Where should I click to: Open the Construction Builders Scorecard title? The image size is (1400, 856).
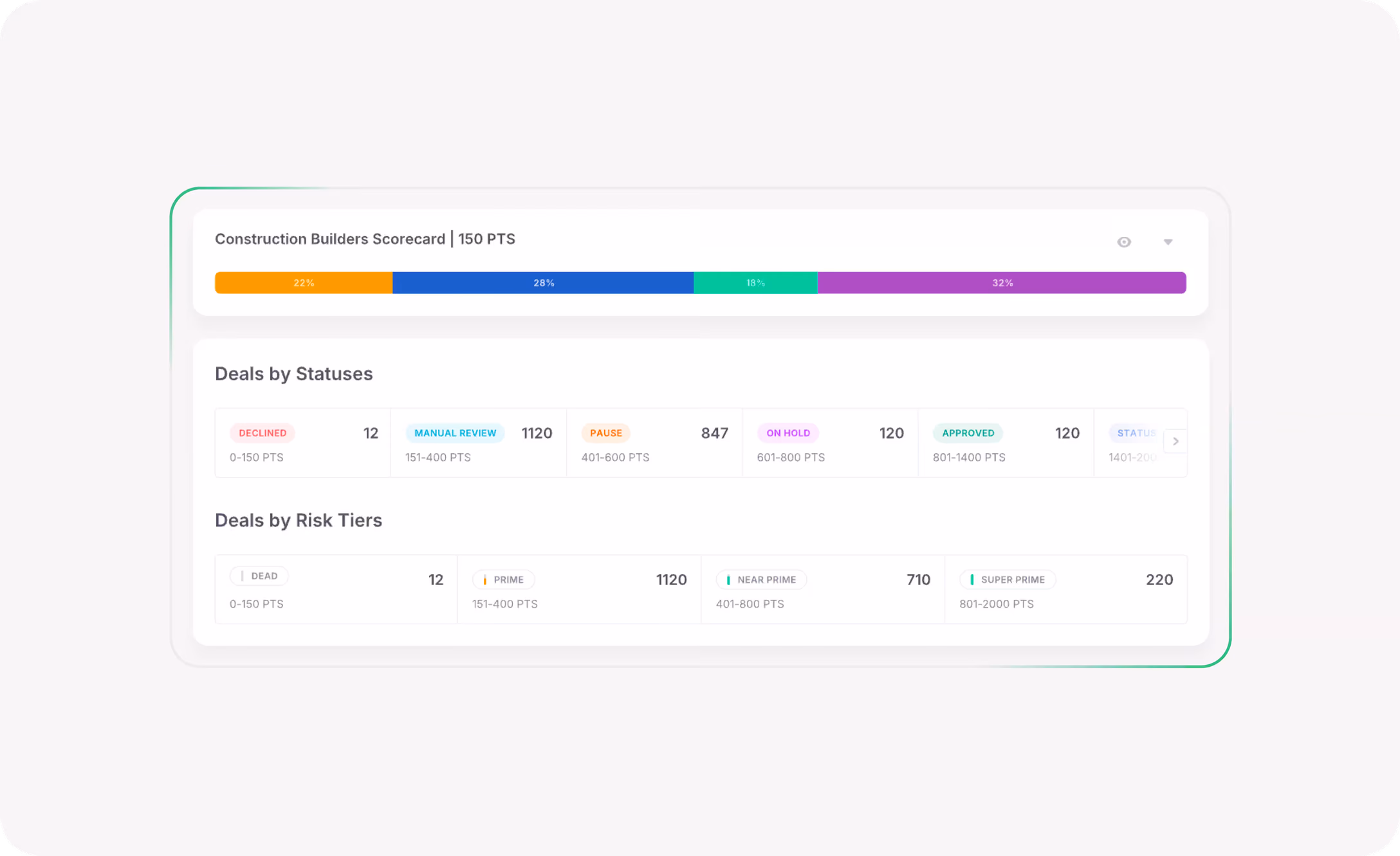[365, 239]
